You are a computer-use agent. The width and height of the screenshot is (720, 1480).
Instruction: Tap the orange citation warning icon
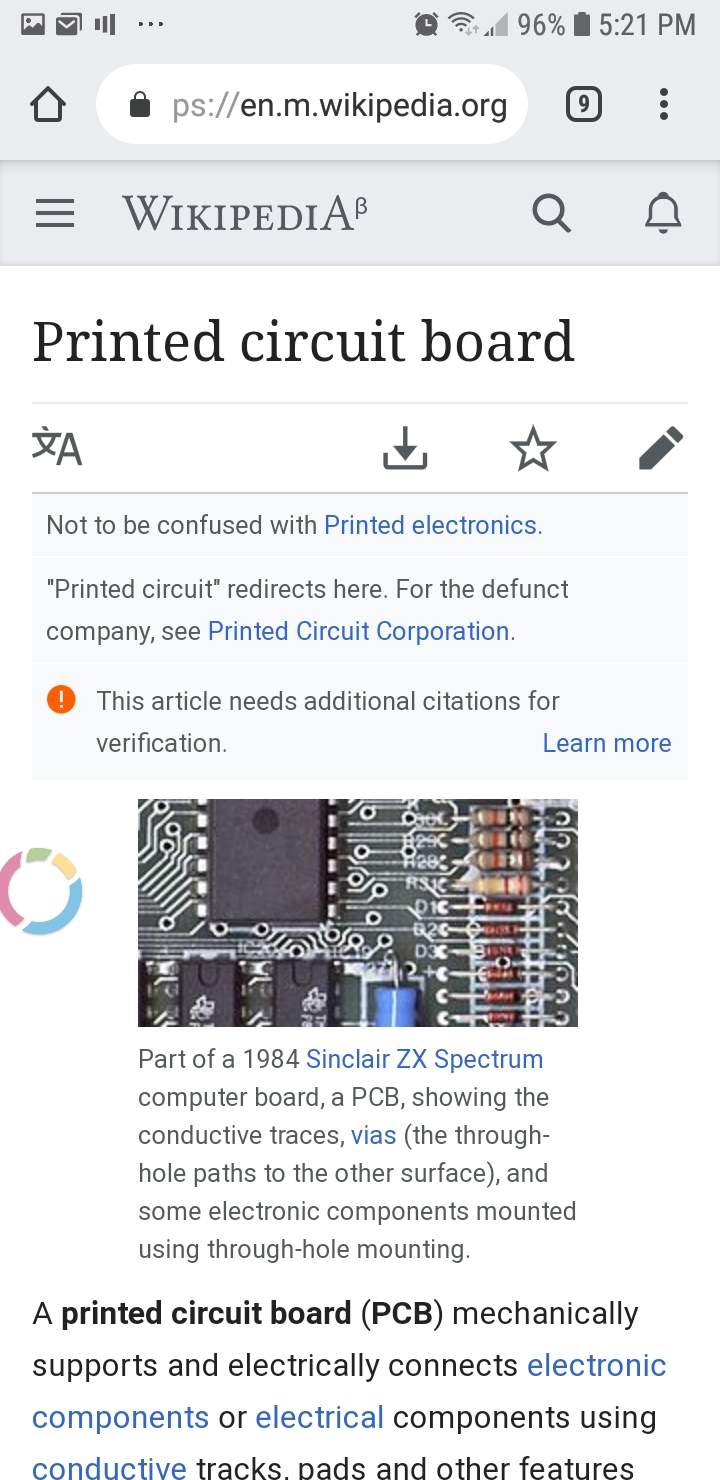pyautogui.click(x=61, y=699)
